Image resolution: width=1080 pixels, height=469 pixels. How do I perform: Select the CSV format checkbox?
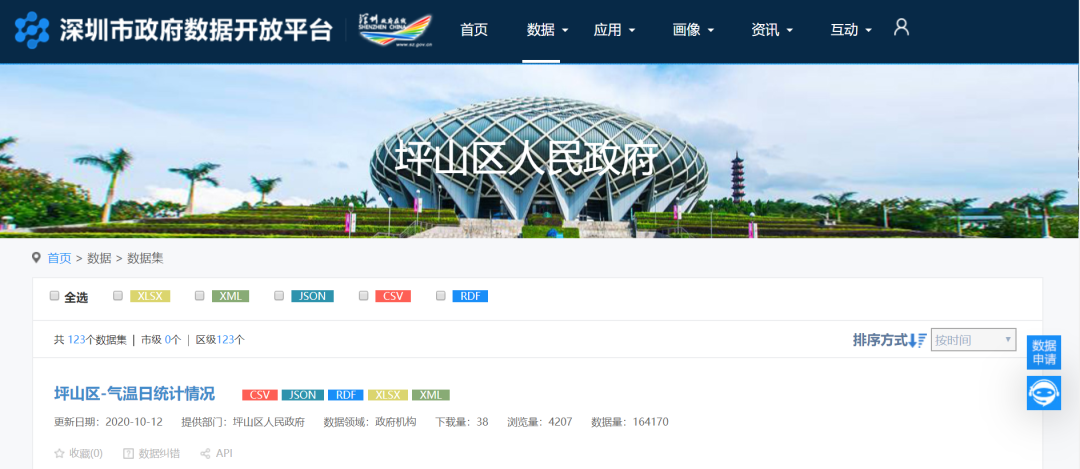pos(364,296)
